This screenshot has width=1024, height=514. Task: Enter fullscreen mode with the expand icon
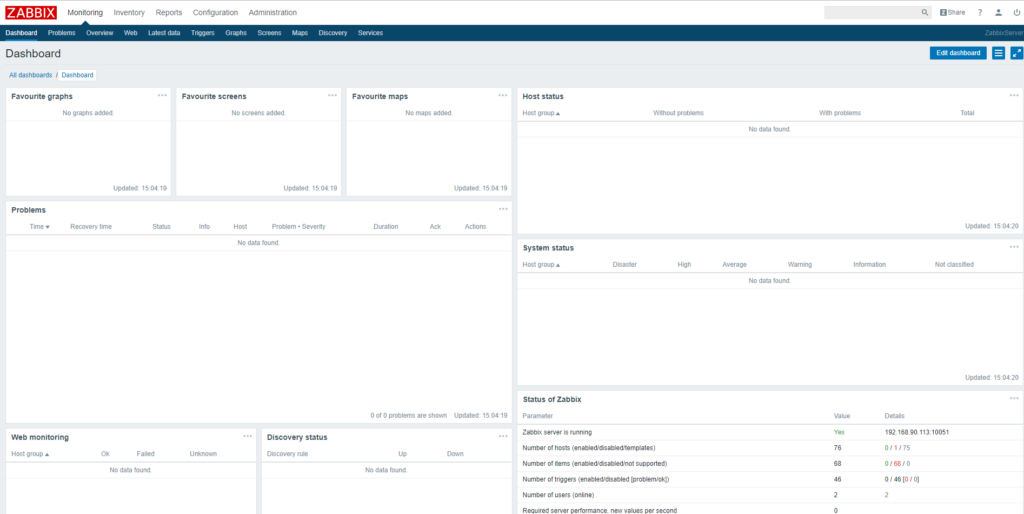point(1016,53)
